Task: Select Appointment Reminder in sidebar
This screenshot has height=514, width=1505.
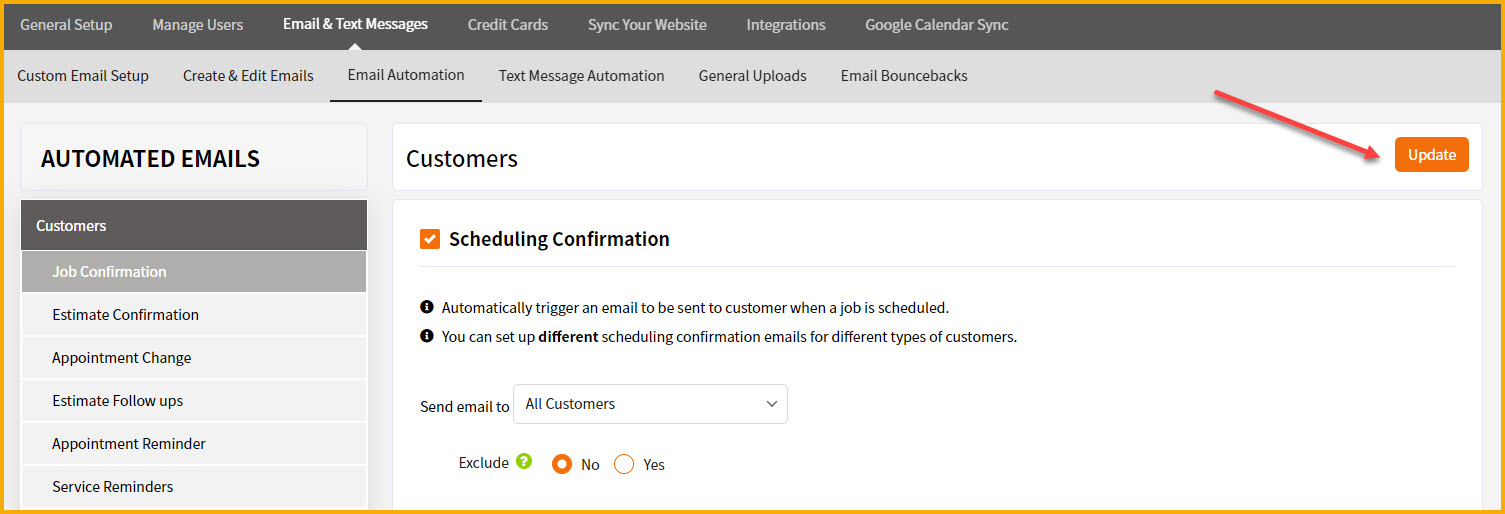Action: (x=194, y=444)
